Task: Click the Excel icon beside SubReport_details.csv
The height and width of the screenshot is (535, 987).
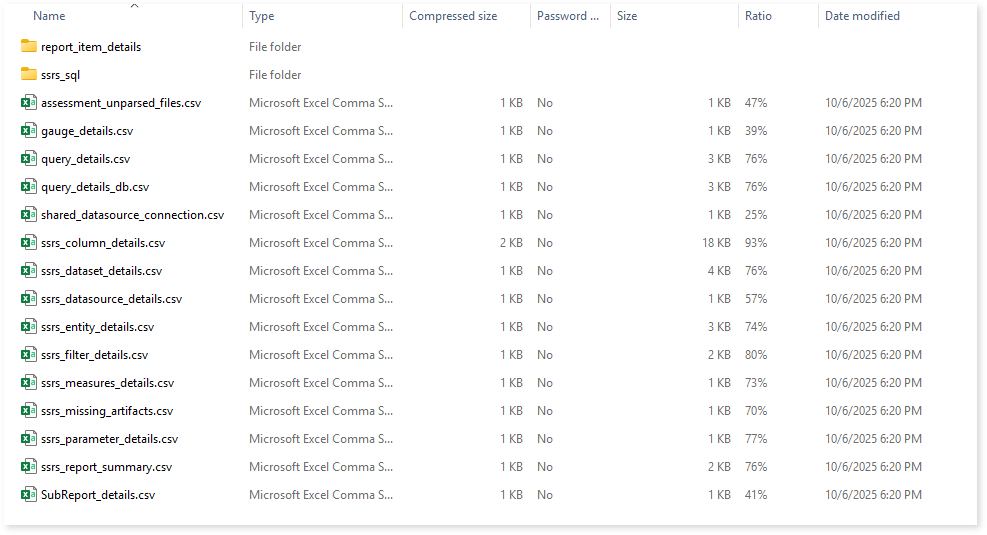Action: point(29,495)
